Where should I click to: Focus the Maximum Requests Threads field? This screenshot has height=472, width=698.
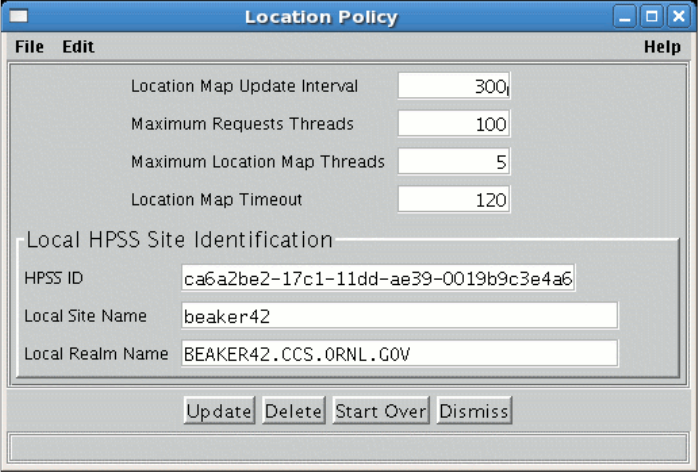454,124
